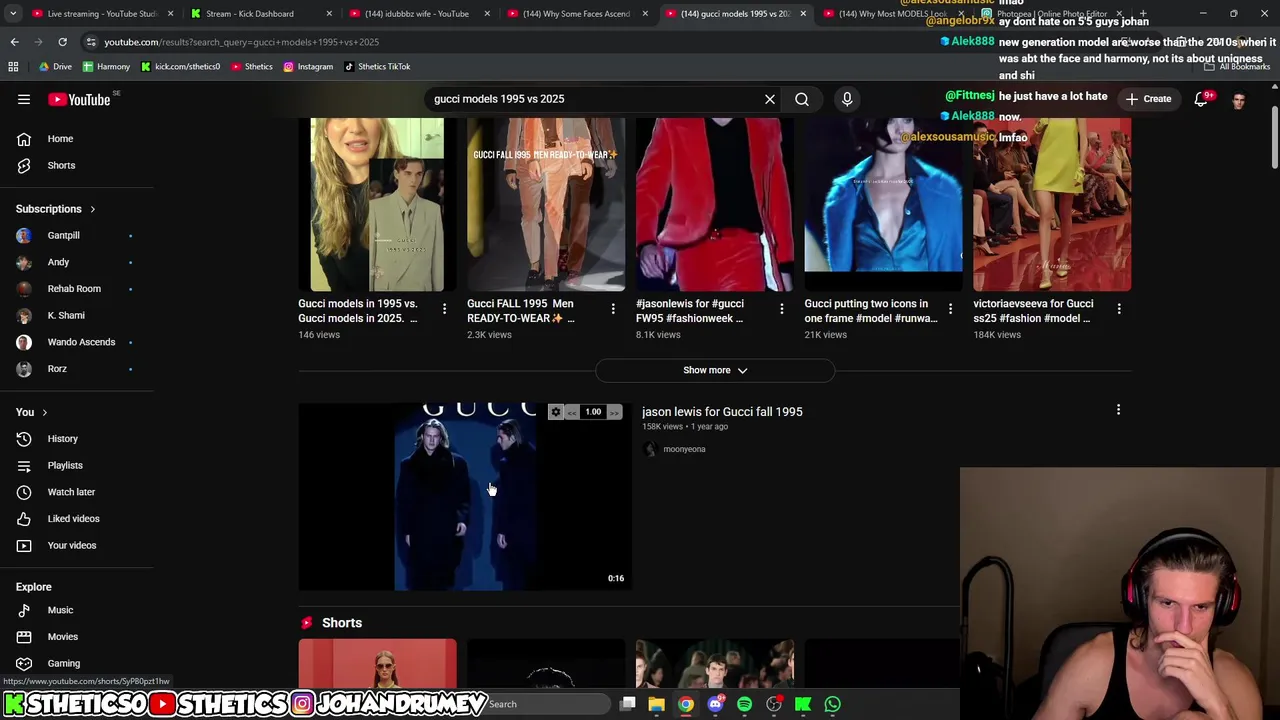This screenshot has height=720, width=1280.
Task: Click '#jasonlewis for #gucci FW95' short title
Action: [x=690, y=311]
